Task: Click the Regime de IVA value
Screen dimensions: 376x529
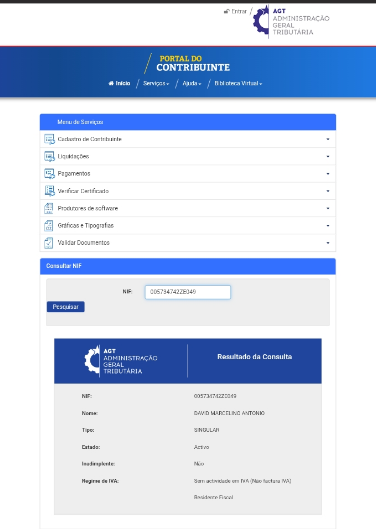Action: (x=242, y=481)
